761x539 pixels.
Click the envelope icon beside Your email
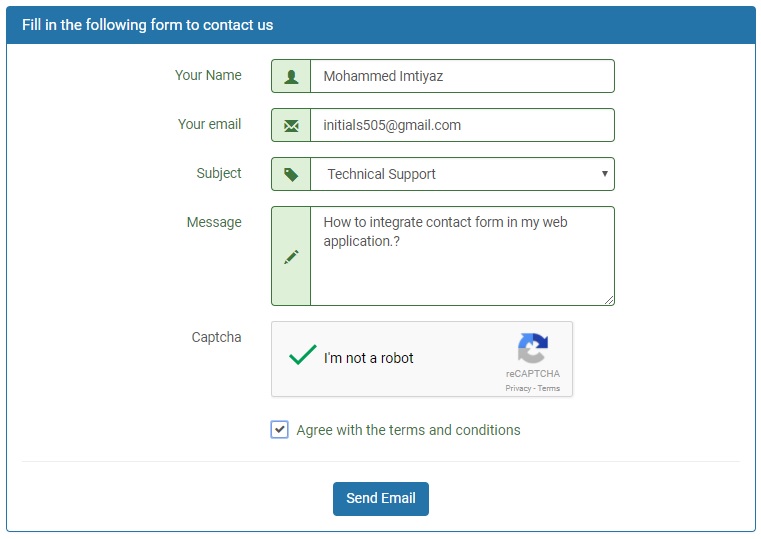pyautogui.click(x=291, y=126)
